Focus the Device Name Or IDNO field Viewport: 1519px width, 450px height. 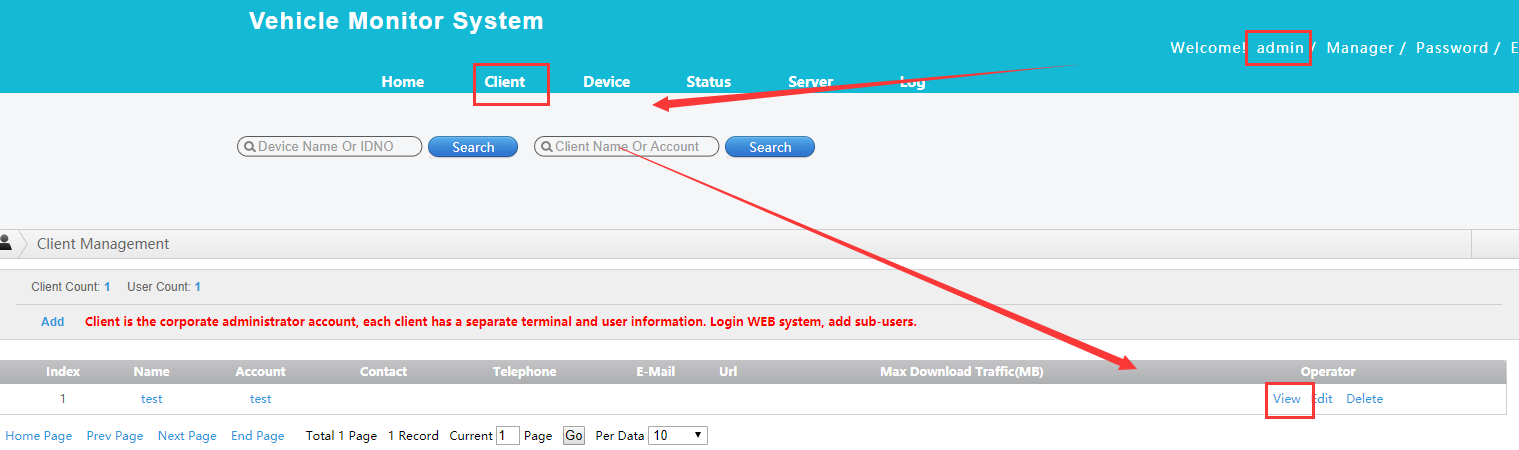tap(329, 147)
